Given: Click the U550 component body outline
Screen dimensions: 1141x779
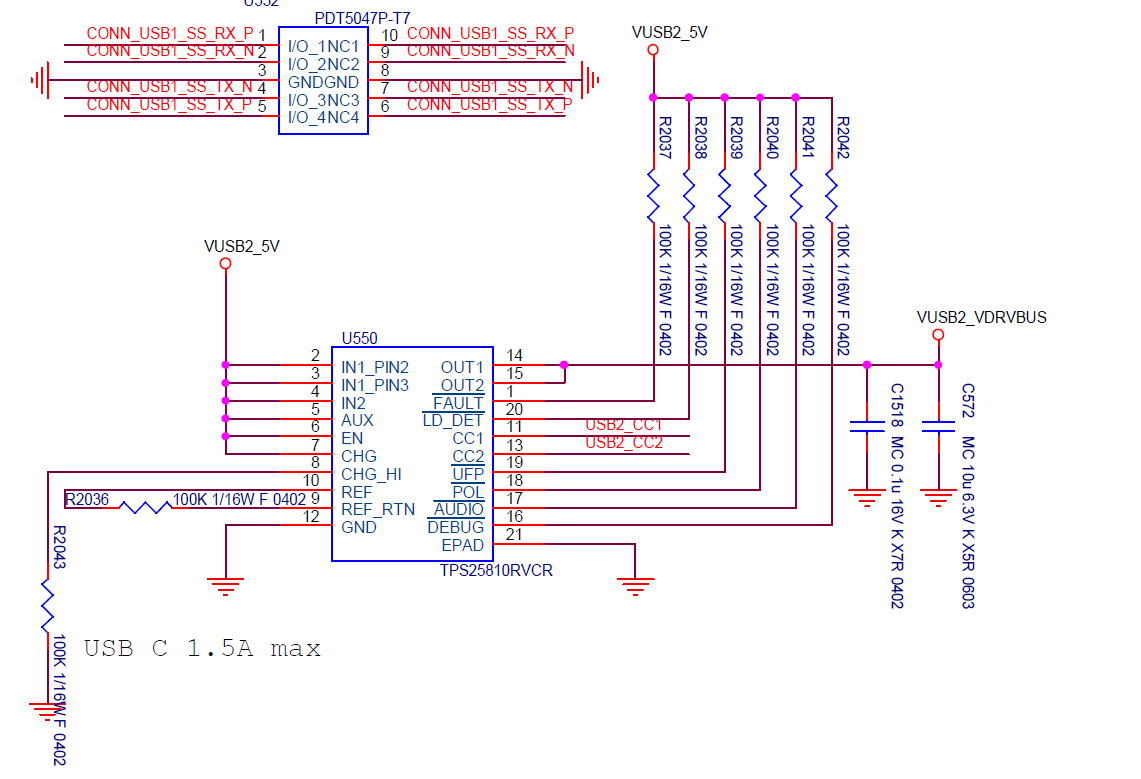Looking at the screenshot, I should (413, 454).
